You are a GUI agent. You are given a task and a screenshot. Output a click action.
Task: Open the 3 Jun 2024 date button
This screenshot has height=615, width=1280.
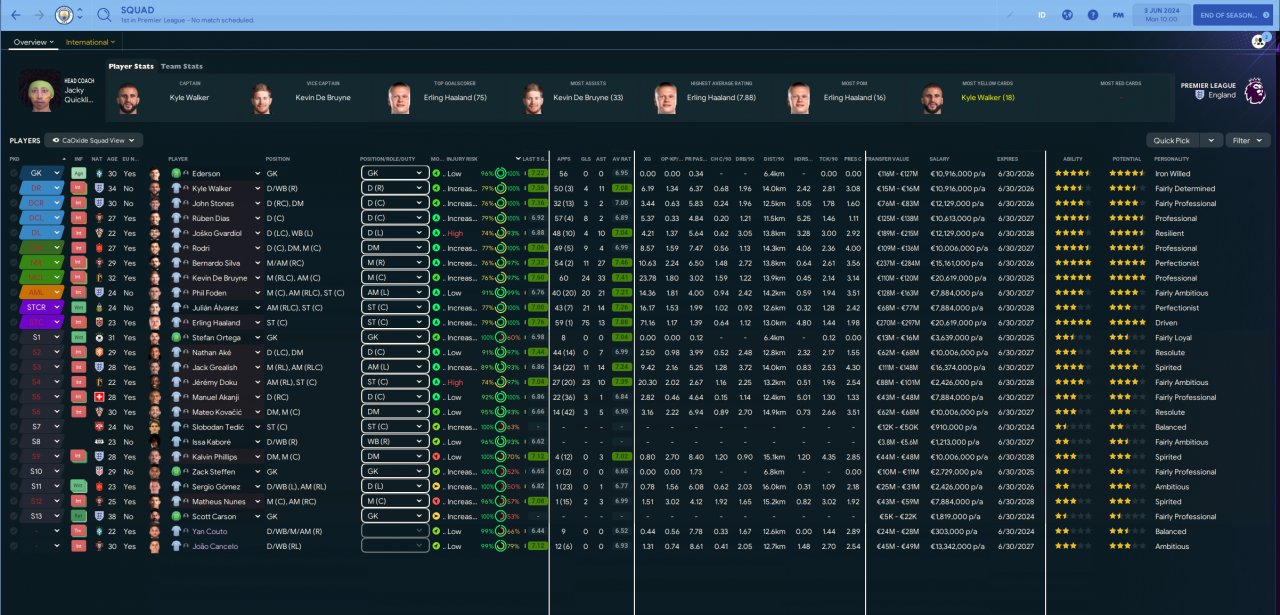coord(1160,15)
